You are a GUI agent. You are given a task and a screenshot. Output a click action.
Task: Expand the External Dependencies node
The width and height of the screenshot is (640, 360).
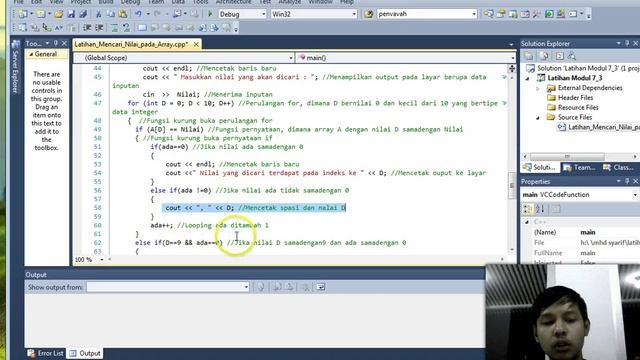pyautogui.click(x=538, y=88)
